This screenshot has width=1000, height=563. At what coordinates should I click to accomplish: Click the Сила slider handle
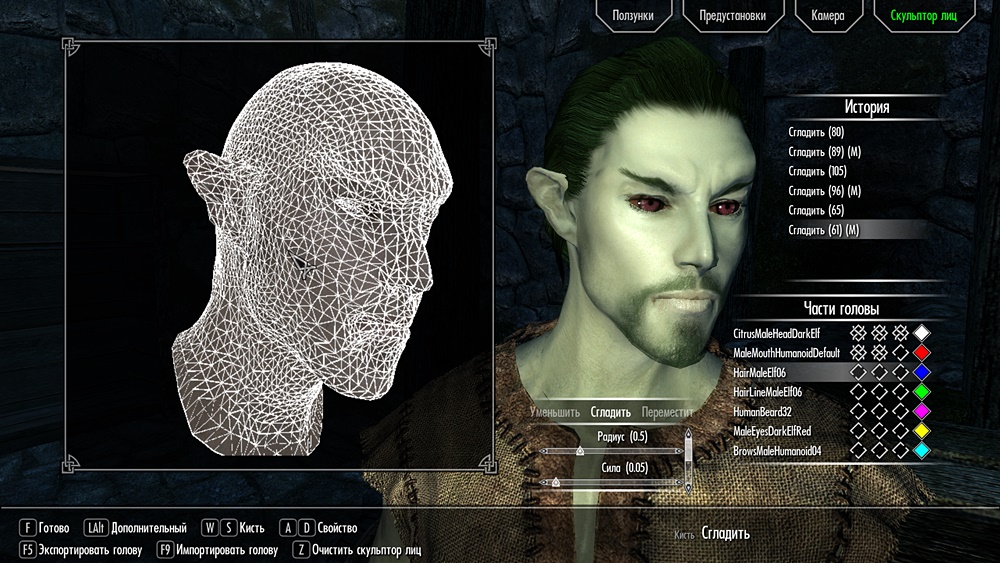[x=555, y=482]
